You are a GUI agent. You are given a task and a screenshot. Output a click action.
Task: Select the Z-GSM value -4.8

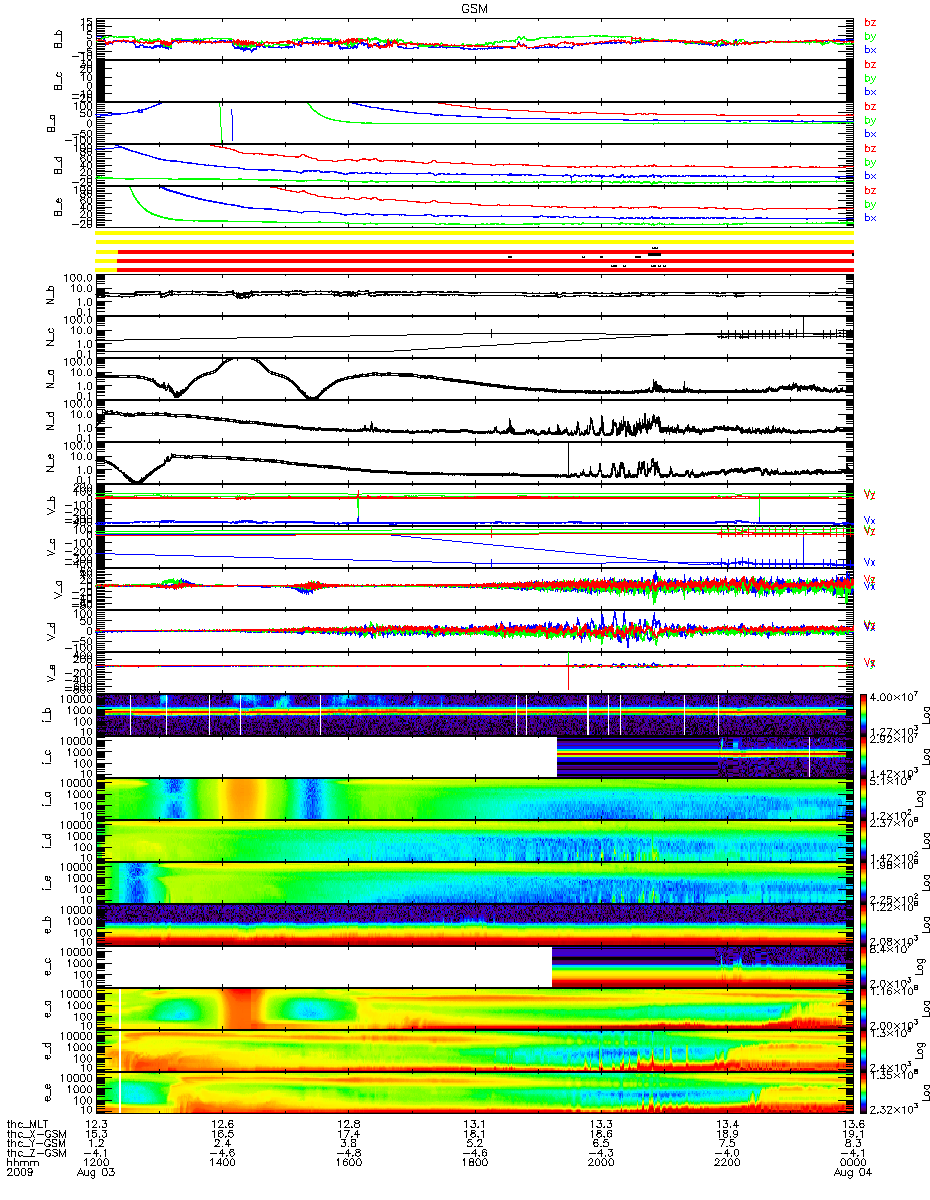[x=347, y=1152]
